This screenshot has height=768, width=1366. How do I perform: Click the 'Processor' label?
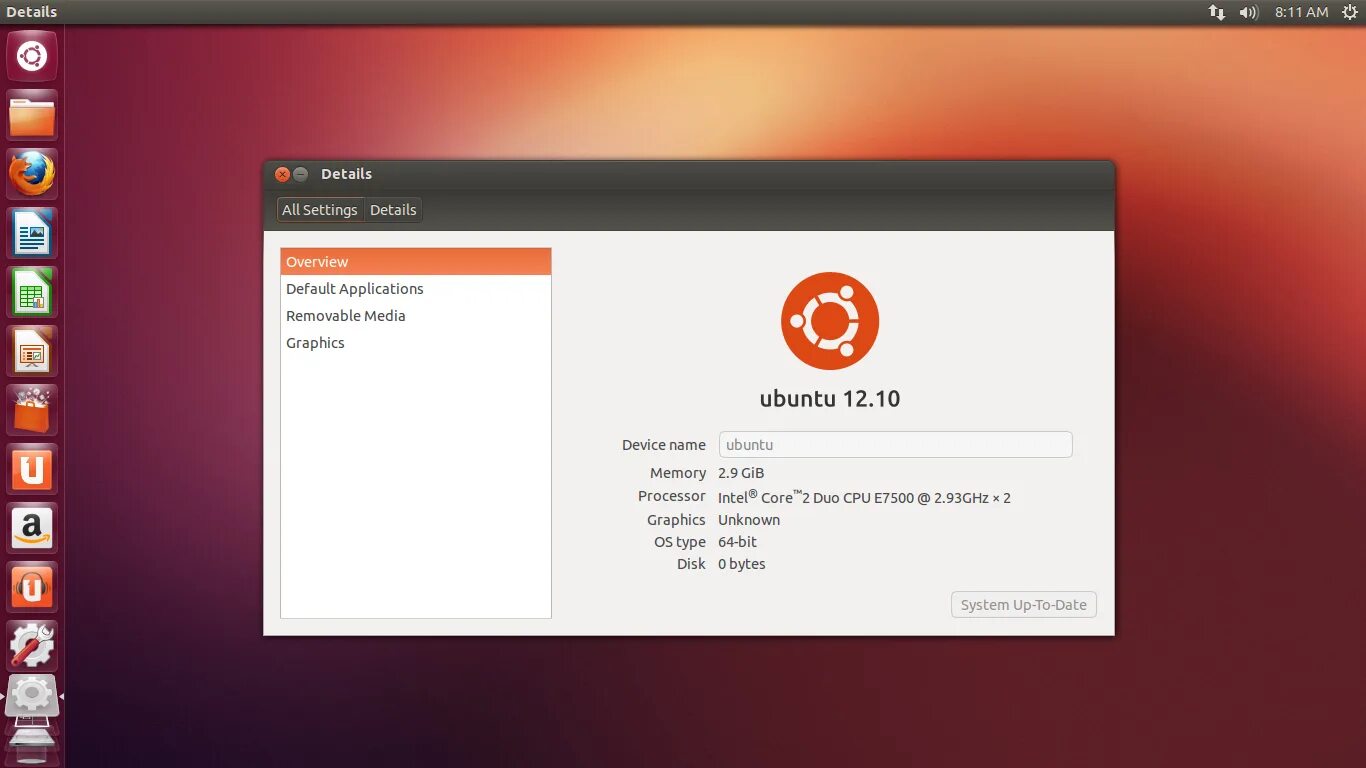coord(672,496)
